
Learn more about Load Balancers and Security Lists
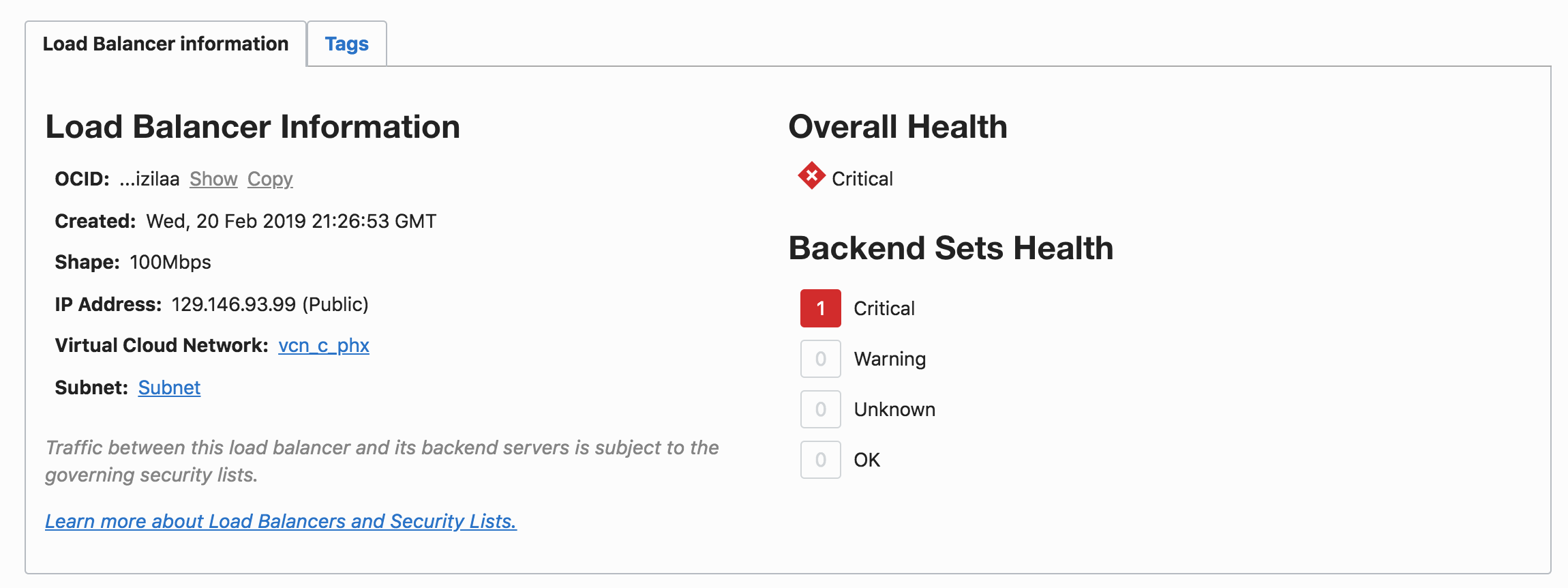point(281,521)
